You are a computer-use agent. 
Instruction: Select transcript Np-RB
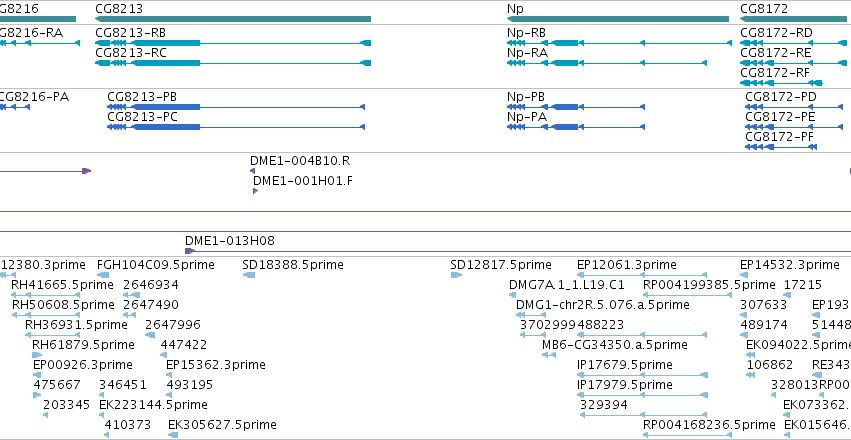tap(619, 43)
